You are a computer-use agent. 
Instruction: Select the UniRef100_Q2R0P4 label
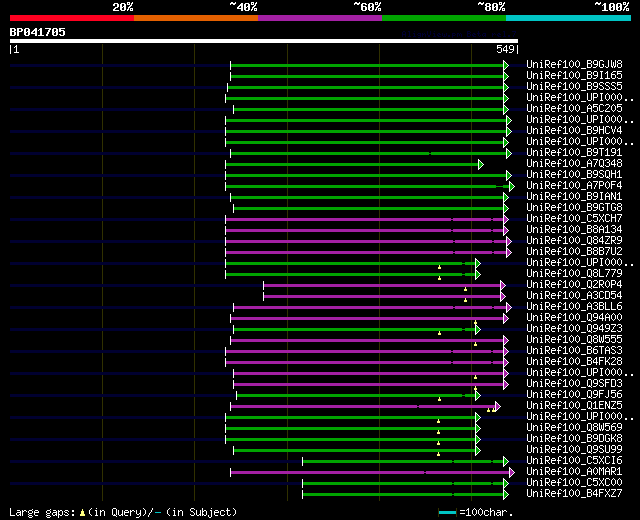[574, 284]
